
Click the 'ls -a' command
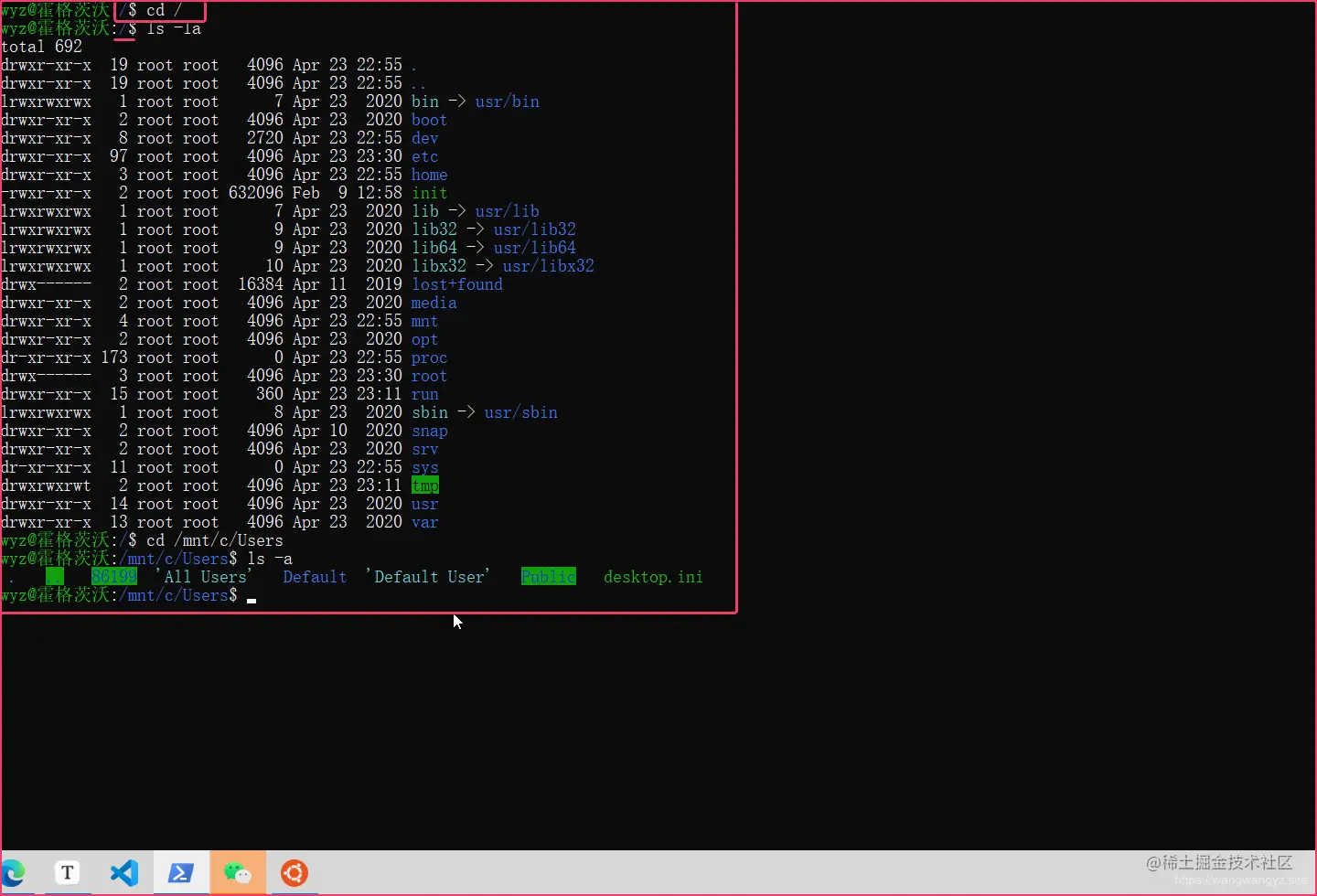(x=270, y=559)
